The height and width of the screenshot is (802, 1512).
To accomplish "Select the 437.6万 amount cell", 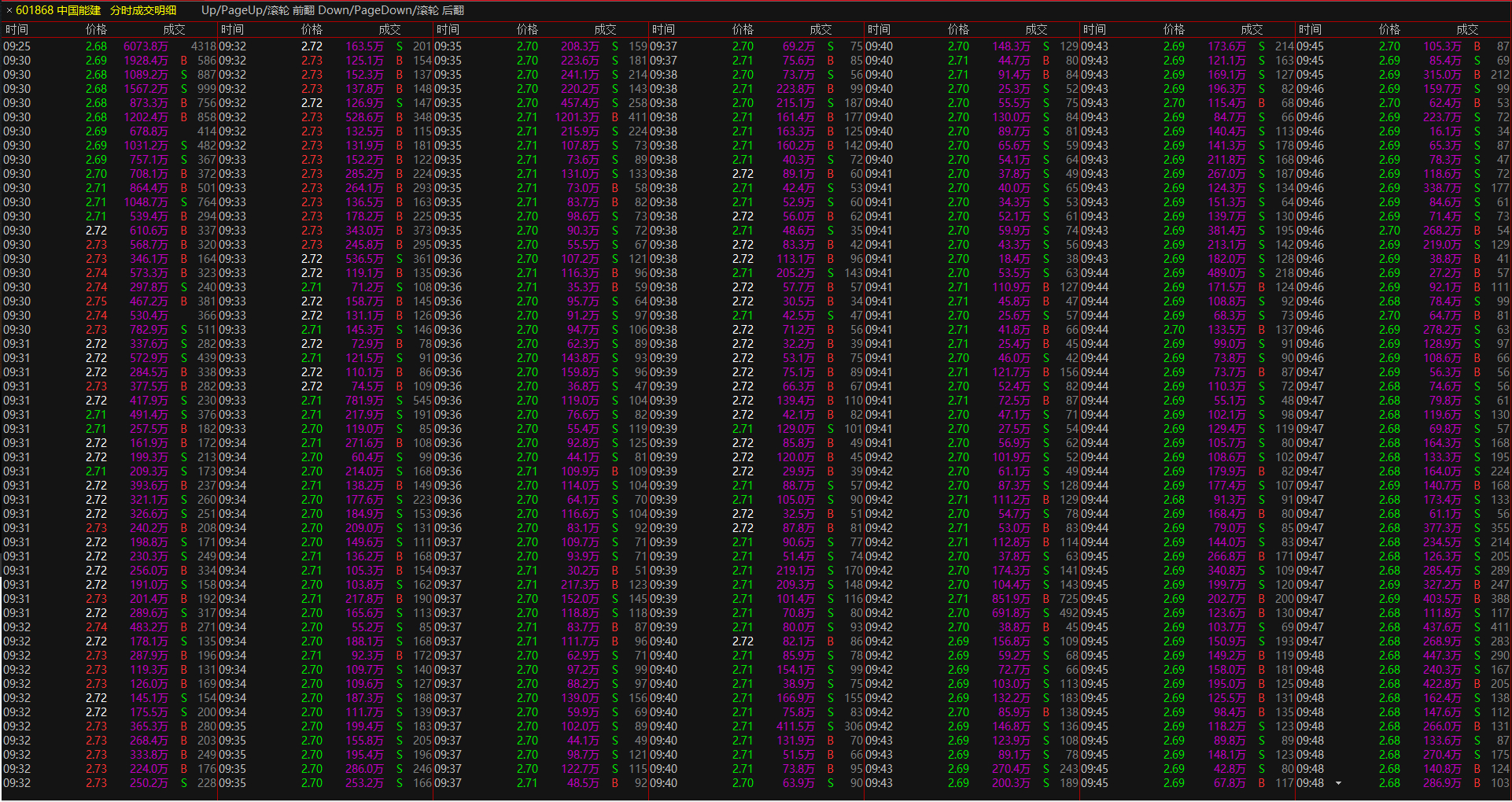I will pos(1442,627).
